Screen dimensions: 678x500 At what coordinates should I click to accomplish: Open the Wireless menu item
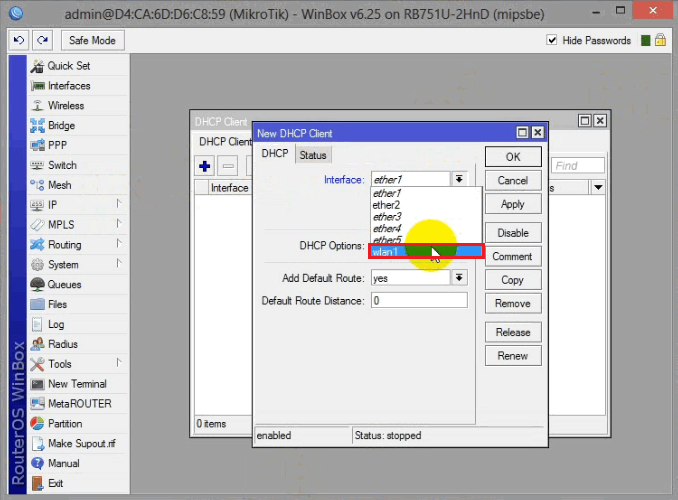click(x=79, y=106)
